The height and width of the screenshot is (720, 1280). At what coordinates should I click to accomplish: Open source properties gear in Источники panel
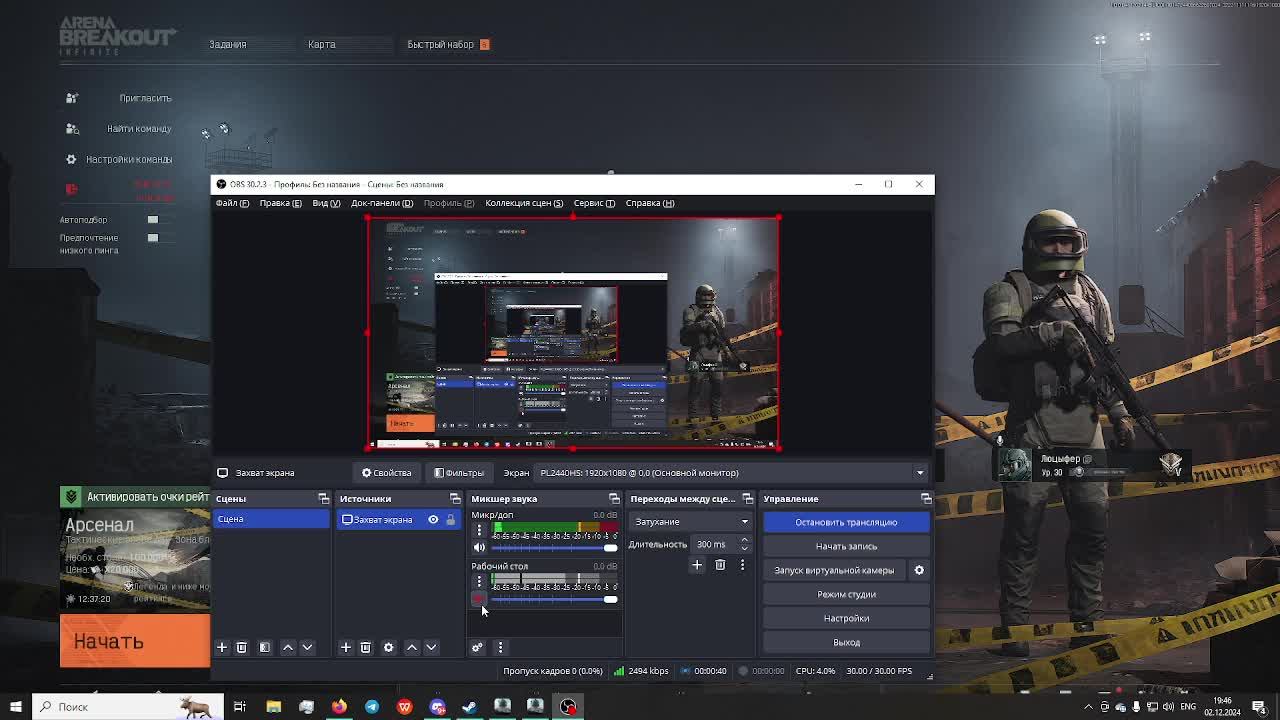(x=389, y=647)
